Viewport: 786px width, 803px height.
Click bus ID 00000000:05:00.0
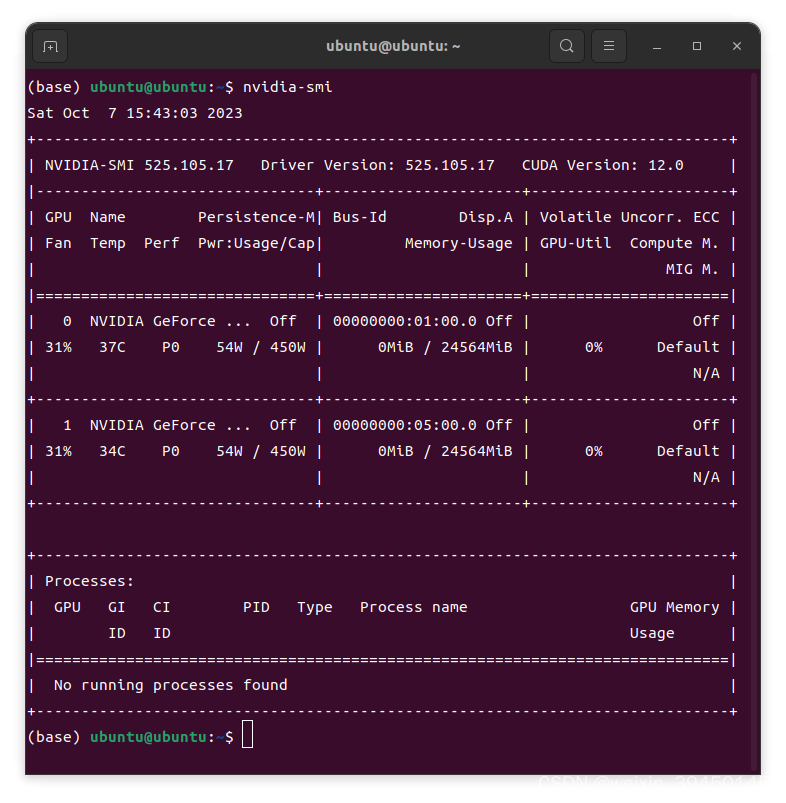pos(405,426)
